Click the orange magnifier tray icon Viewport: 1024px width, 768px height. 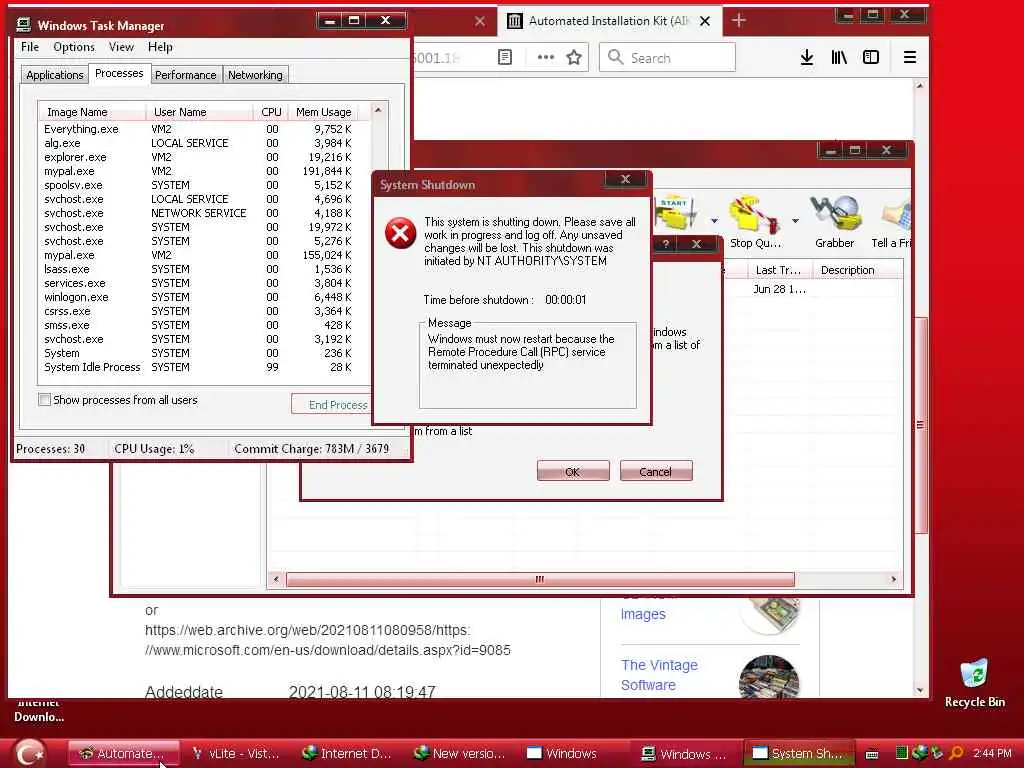(x=956, y=754)
